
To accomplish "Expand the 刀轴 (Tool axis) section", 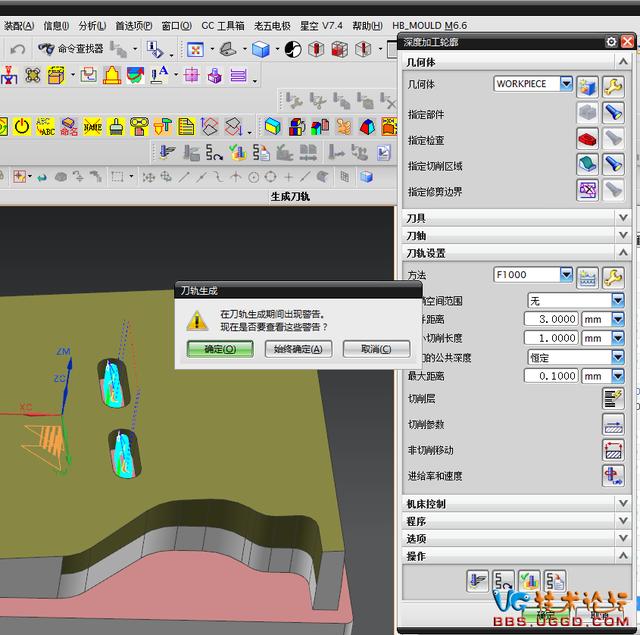I will coord(623,235).
